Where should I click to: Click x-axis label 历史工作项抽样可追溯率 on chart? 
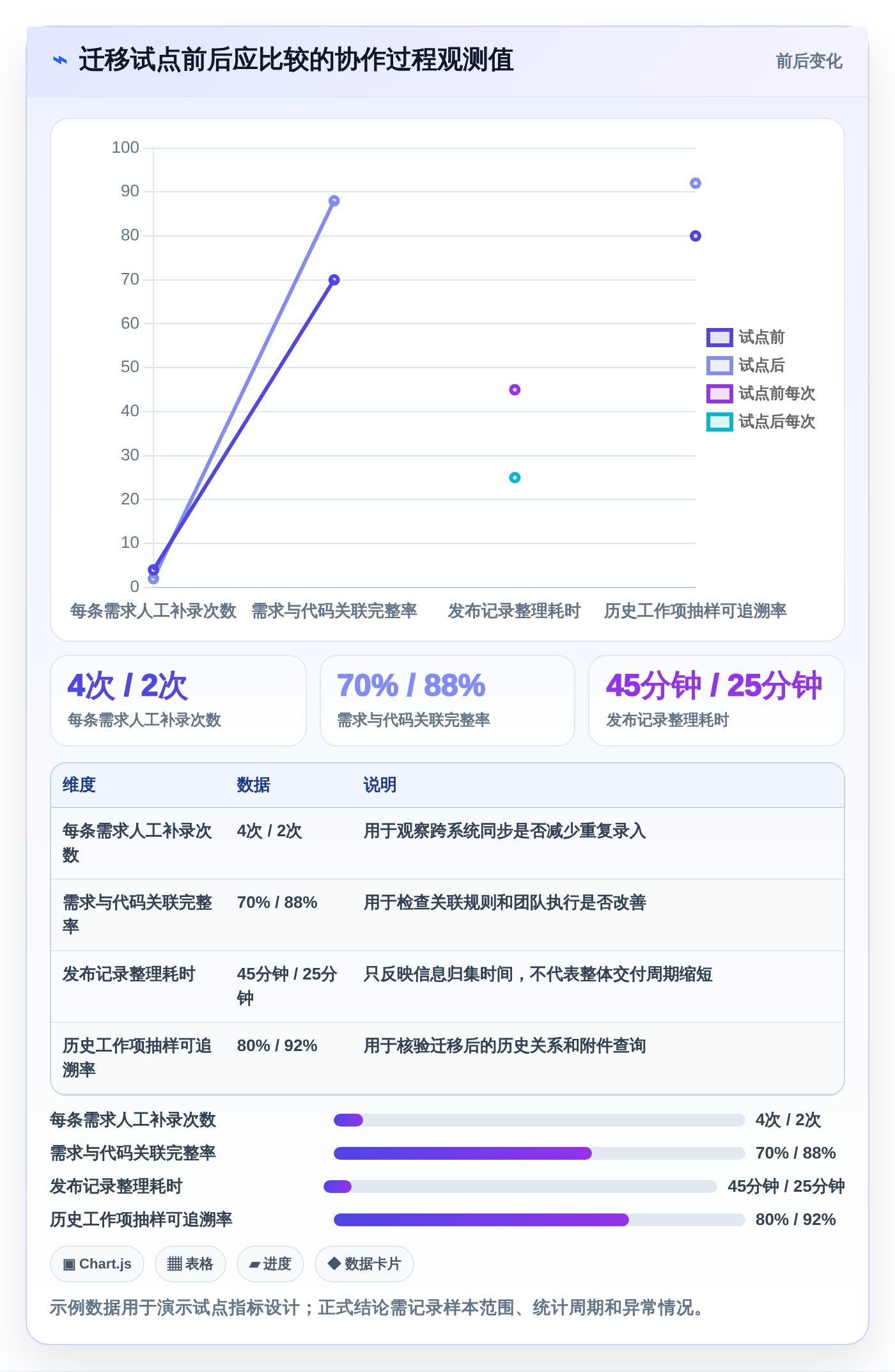click(696, 611)
